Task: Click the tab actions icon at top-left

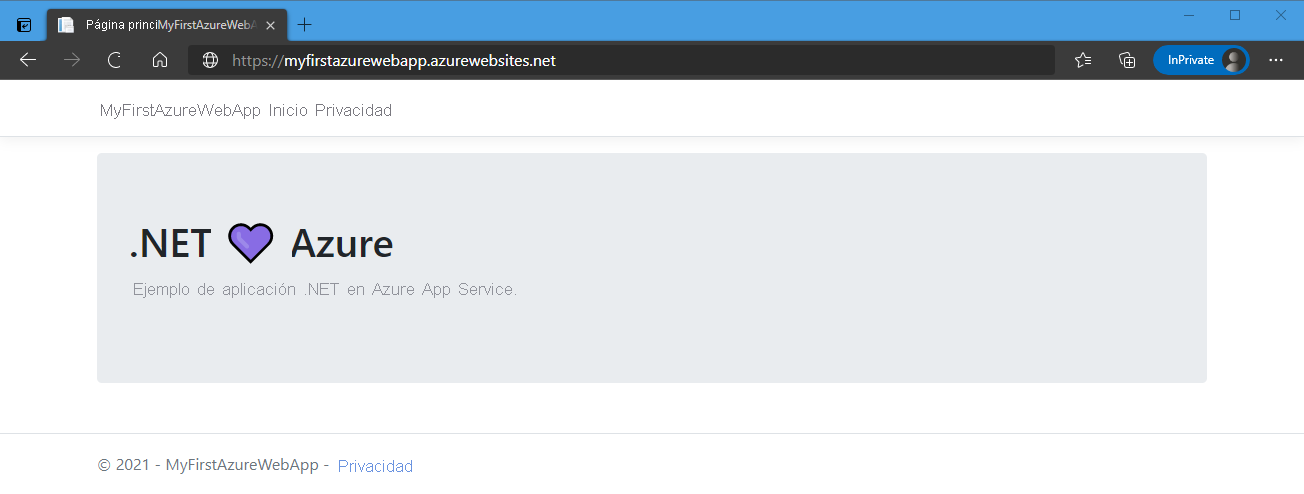Action: 25,25
